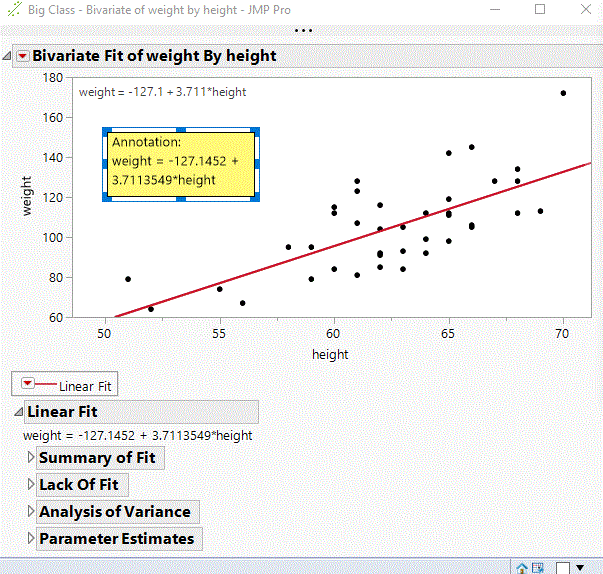Click the yellow Annotation note box

point(181,163)
